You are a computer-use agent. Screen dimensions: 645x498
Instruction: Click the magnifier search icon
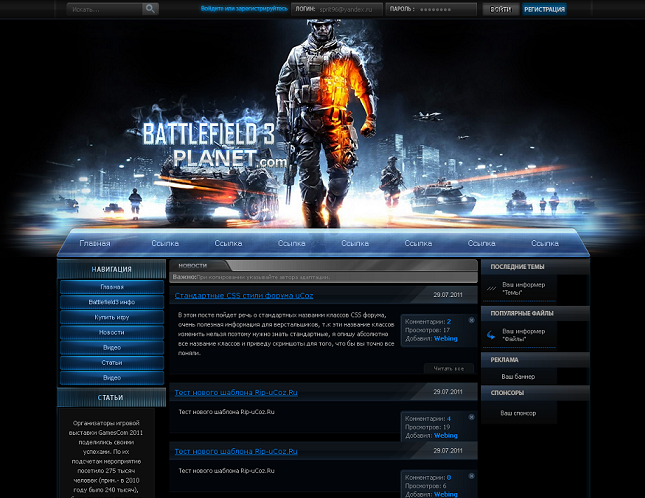[150, 9]
